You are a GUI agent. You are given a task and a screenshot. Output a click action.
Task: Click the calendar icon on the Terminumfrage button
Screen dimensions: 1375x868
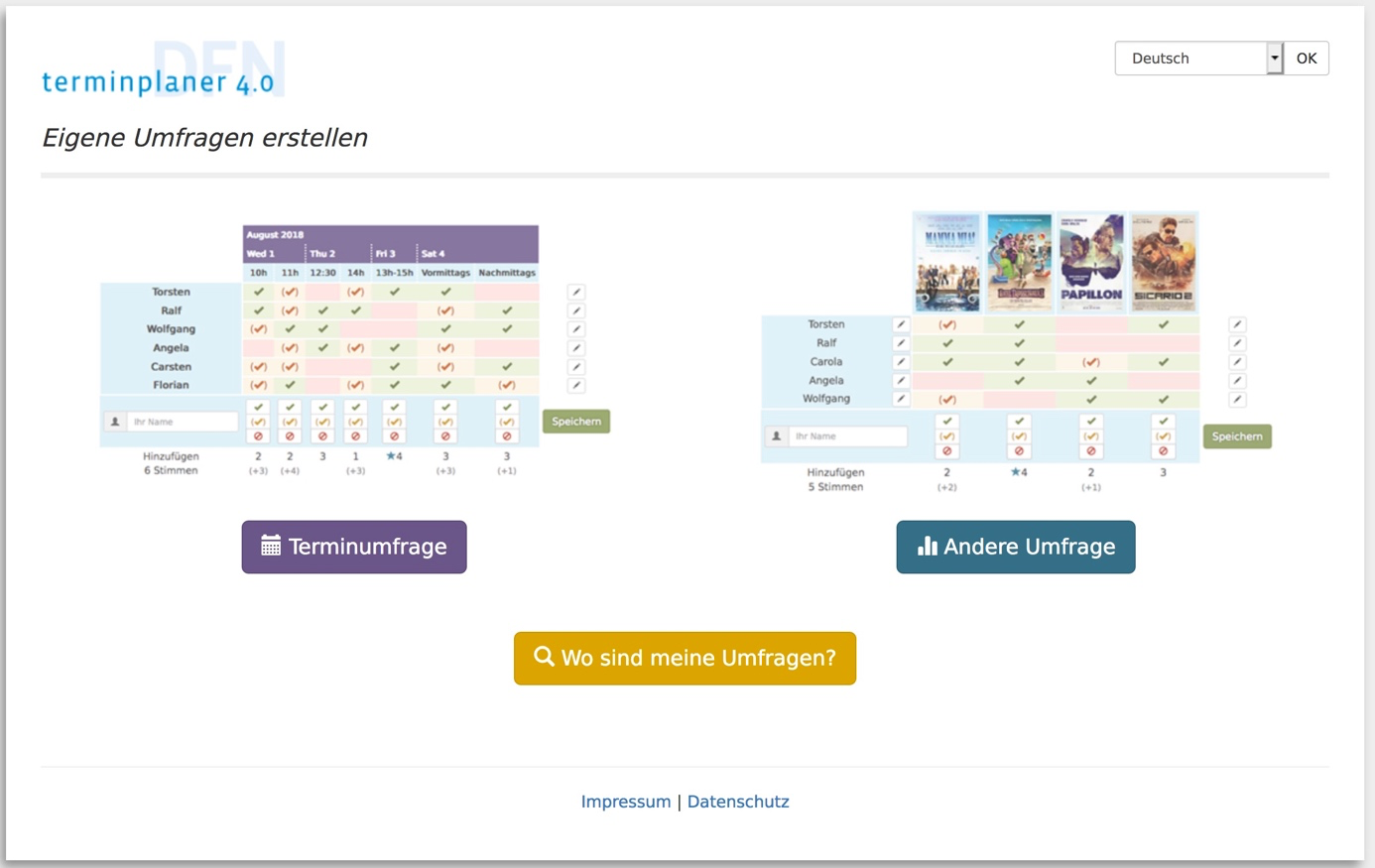pyautogui.click(x=271, y=546)
